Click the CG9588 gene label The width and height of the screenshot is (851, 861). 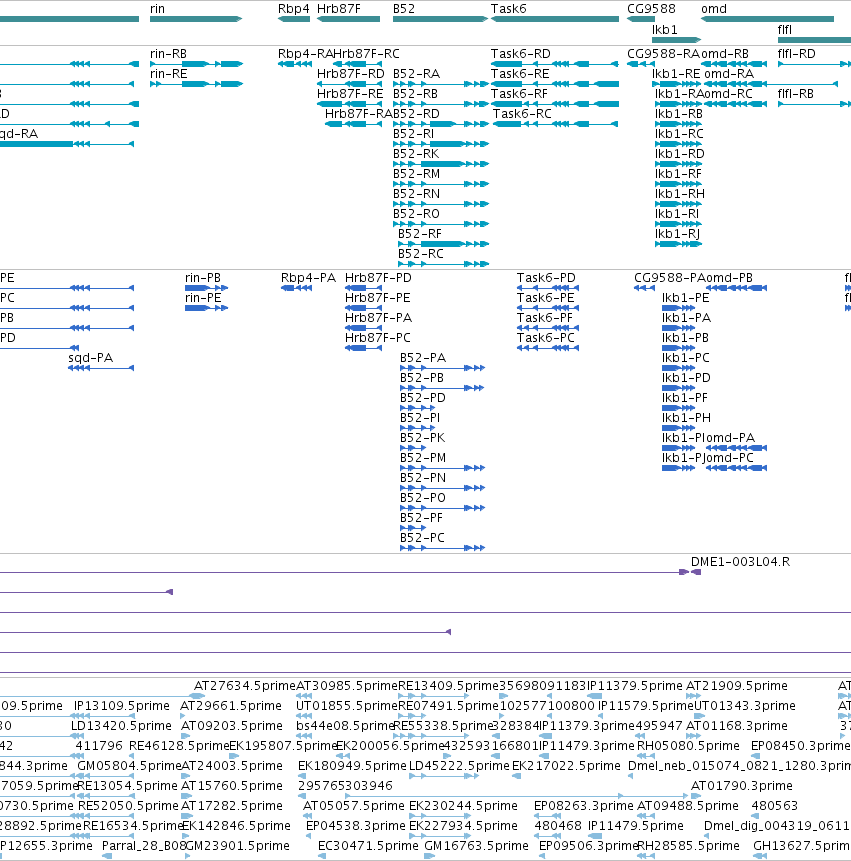(651, 9)
